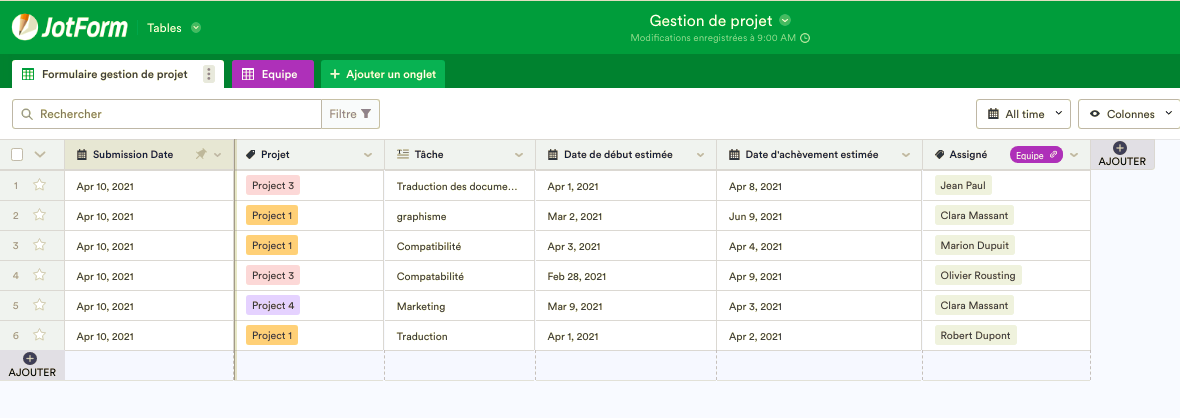Expand the Gestion de projet title menu
The image size is (1180, 418).
786,20
